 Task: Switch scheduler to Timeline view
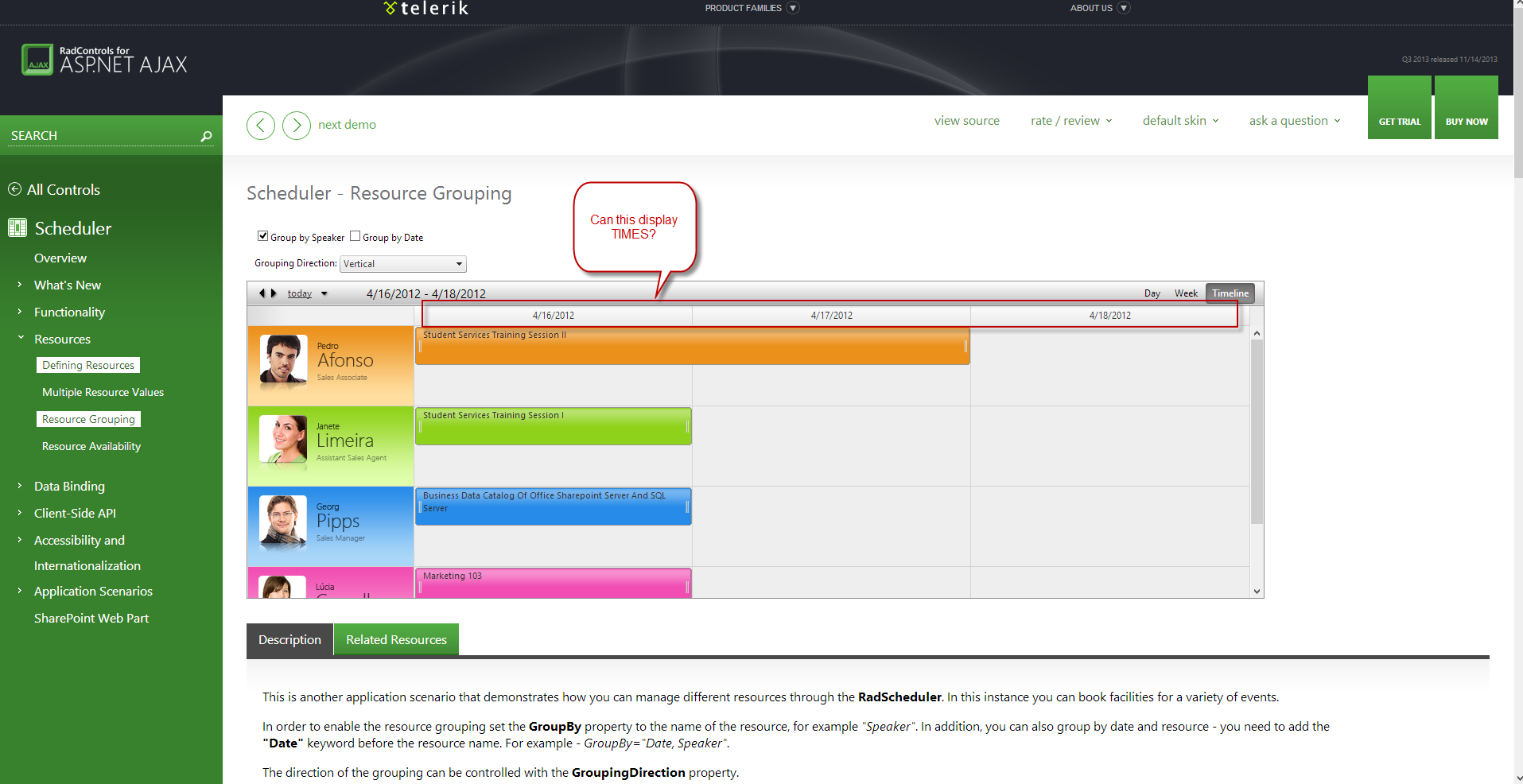click(1230, 293)
